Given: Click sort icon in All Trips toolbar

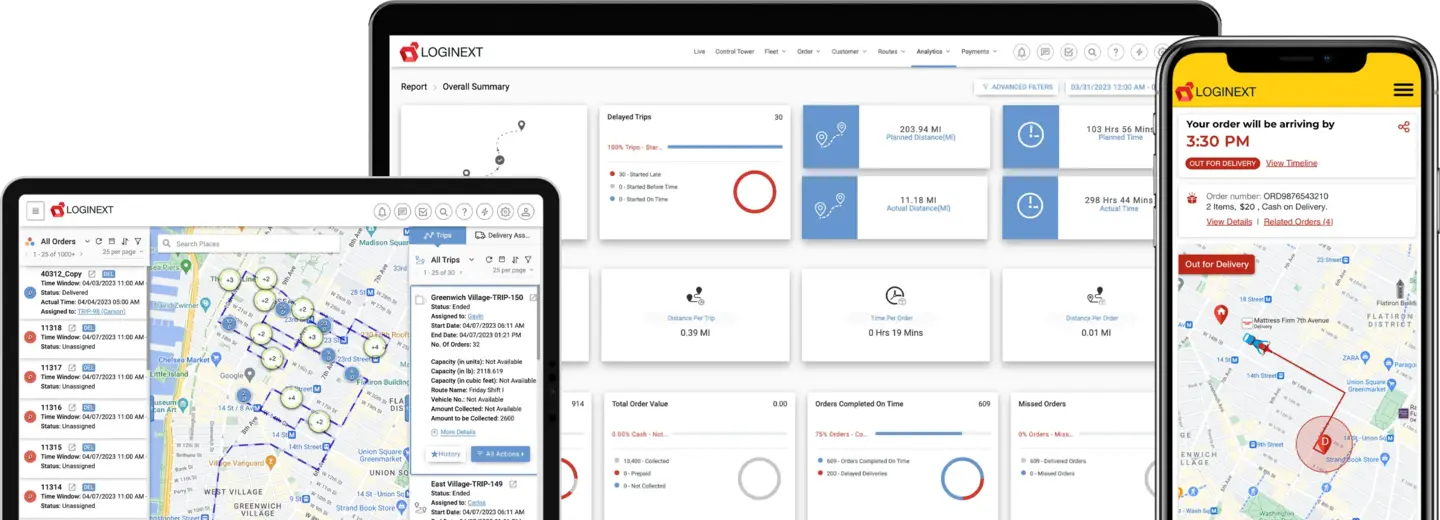Looking at the screenshot, I should [514, 260].
